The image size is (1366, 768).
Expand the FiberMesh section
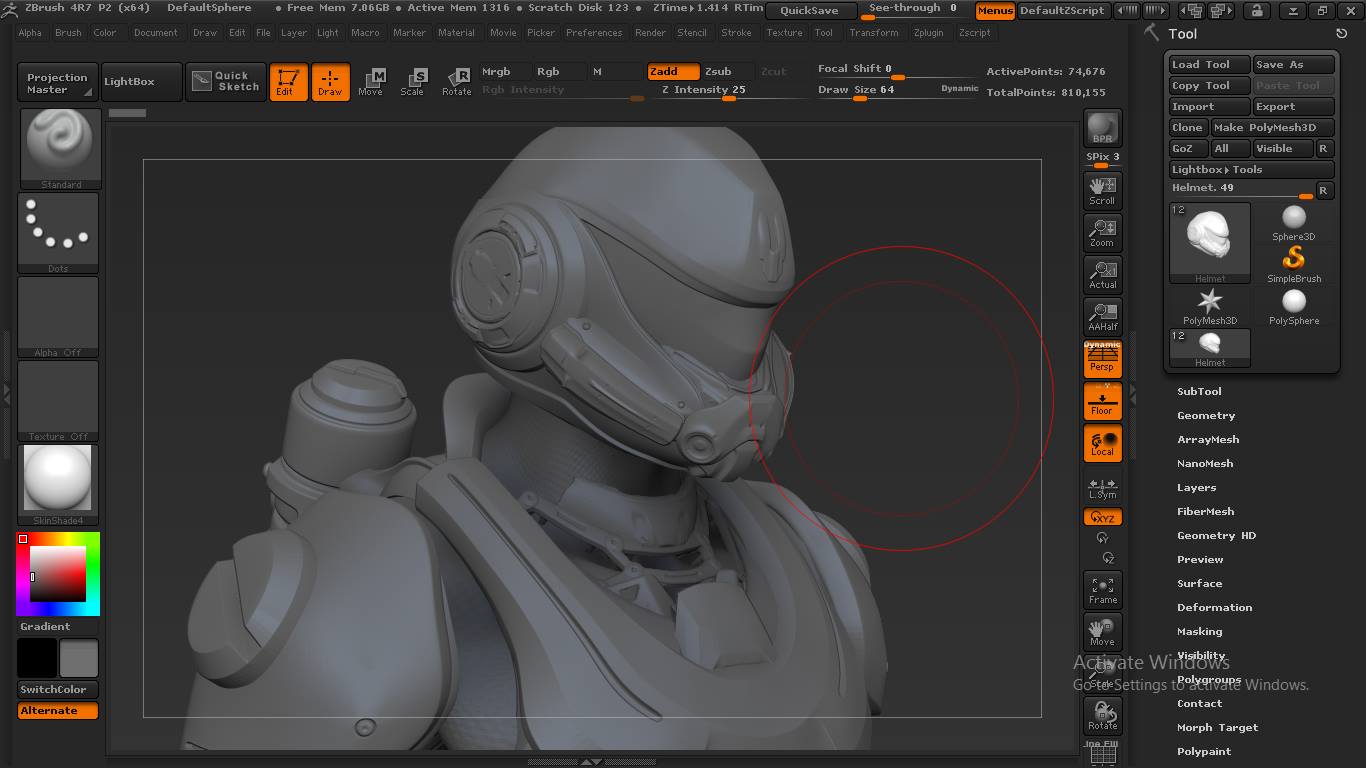[x=1205, y=512]
